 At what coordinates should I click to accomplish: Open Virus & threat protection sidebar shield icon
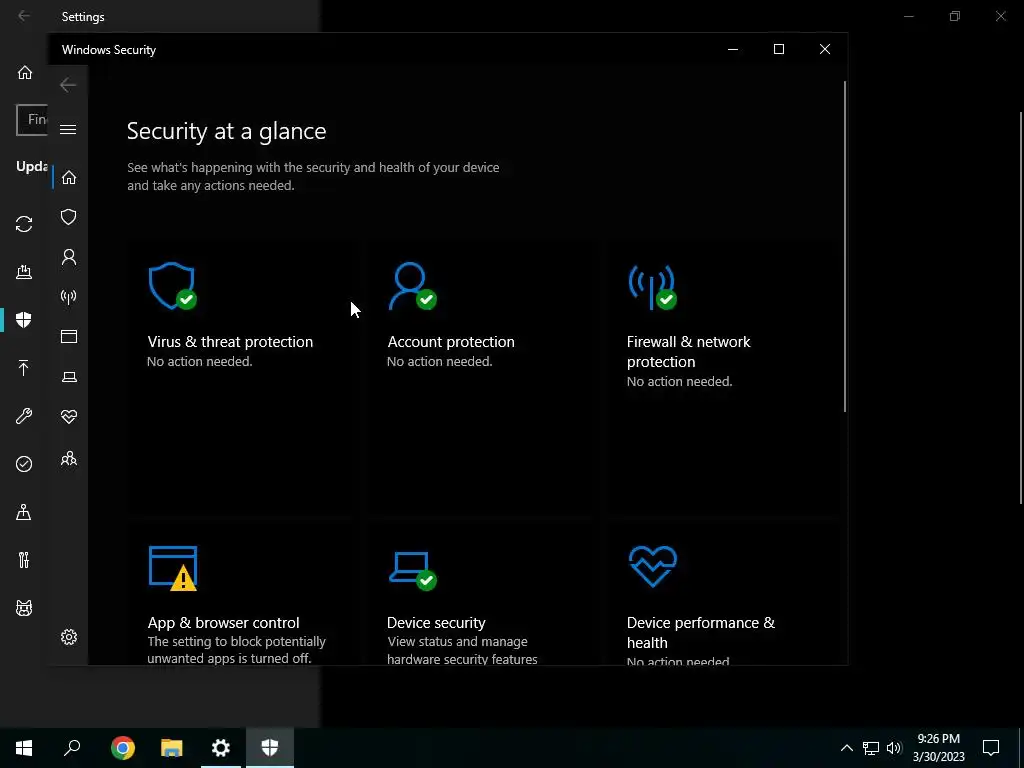click(69, 217)
